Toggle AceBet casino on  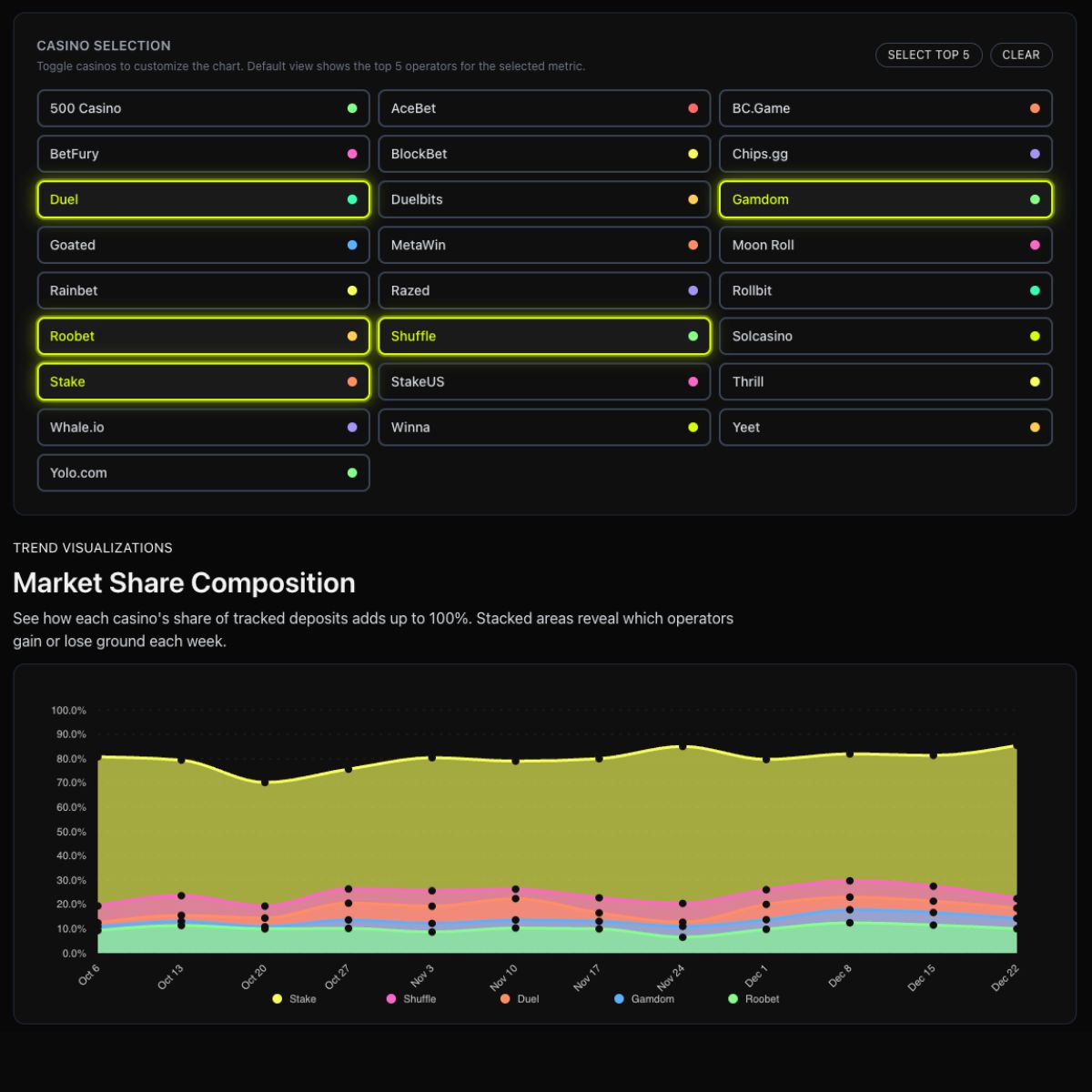tap(544, 108)
